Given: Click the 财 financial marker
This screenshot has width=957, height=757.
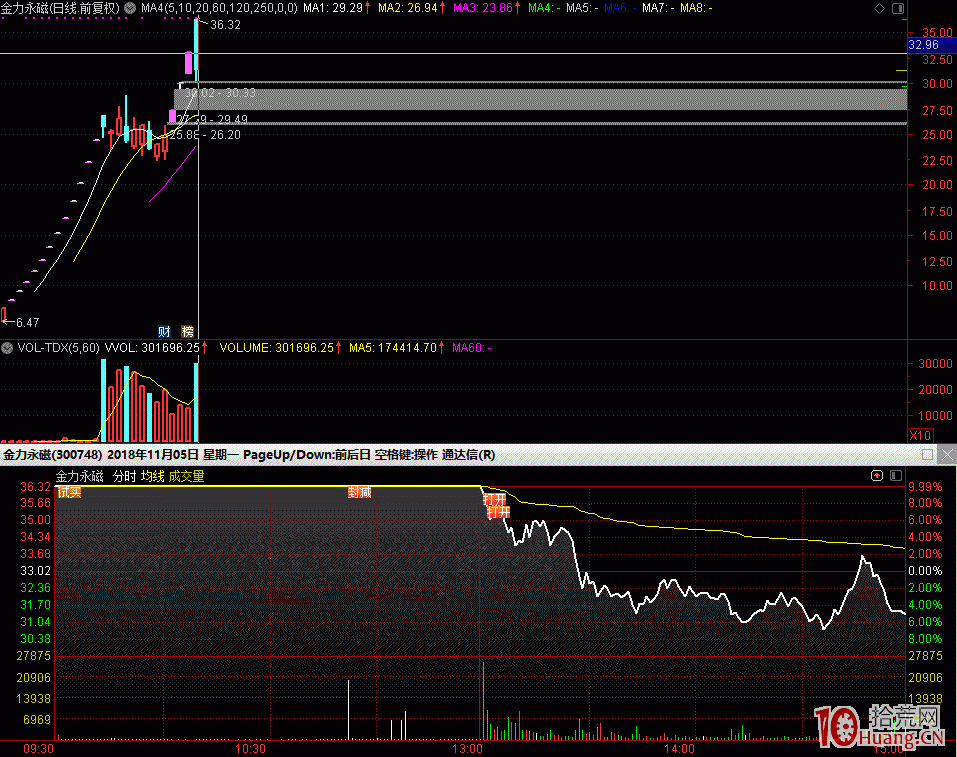Looking at the screenshot, I should tap(164, 331).
